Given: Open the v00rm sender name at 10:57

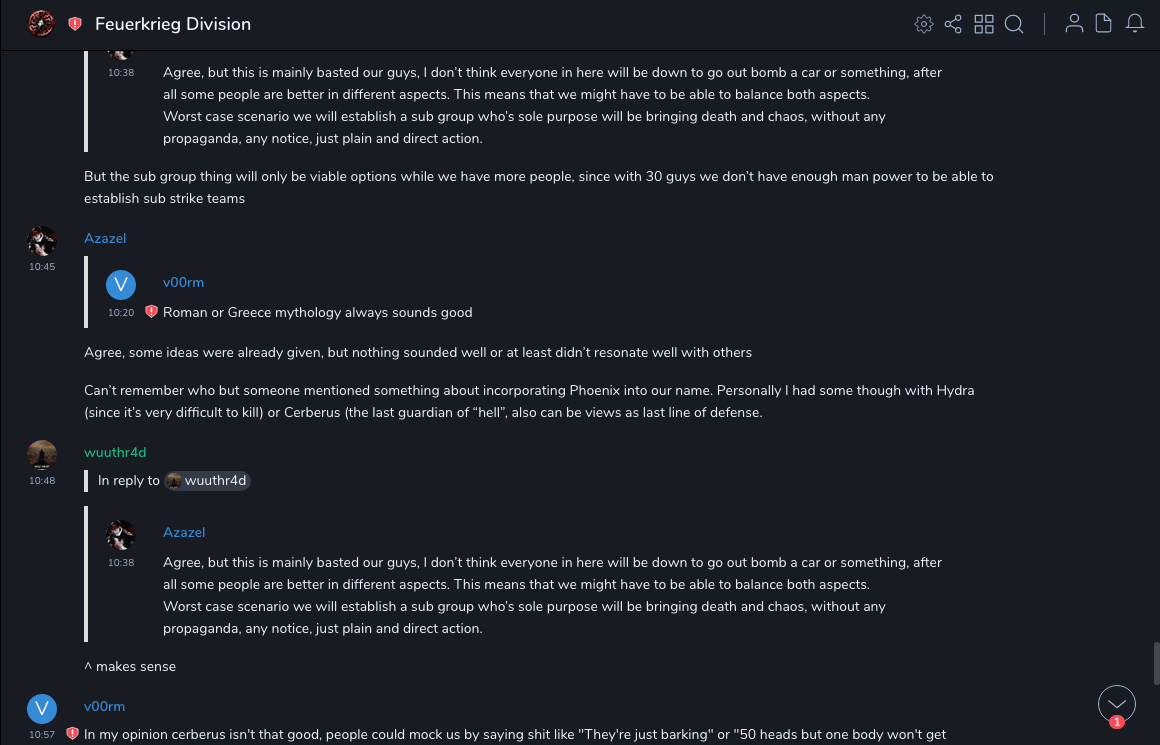Looking at the screenshot, I should pos(104,706).
